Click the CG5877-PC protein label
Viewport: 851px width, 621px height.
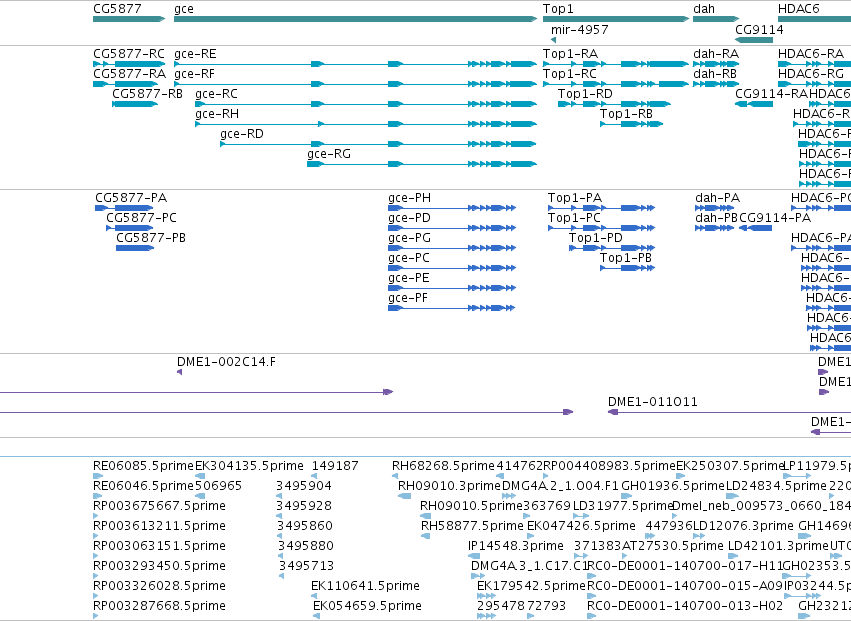coord(141,218)
